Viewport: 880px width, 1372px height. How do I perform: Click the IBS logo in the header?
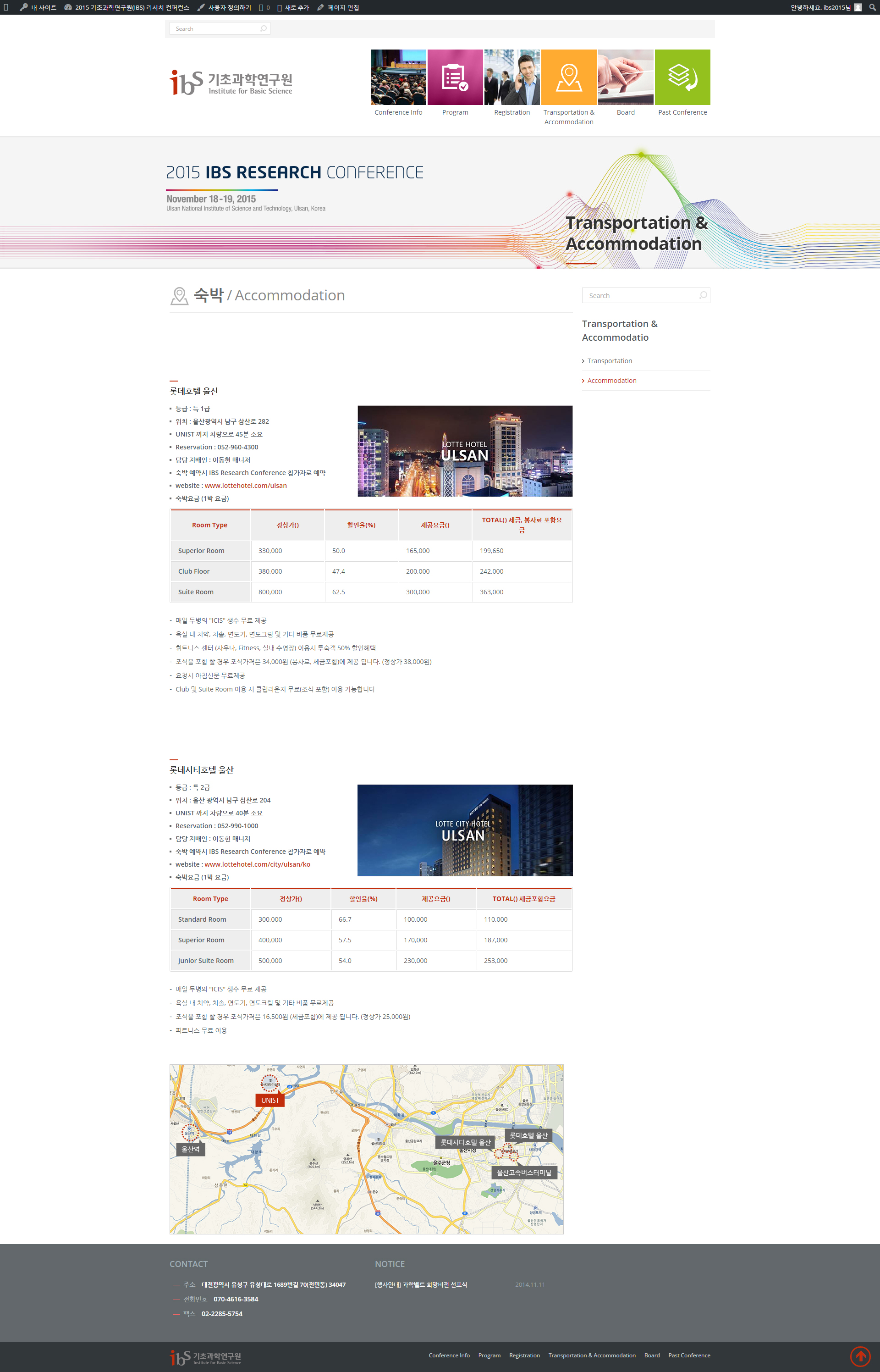231,83
